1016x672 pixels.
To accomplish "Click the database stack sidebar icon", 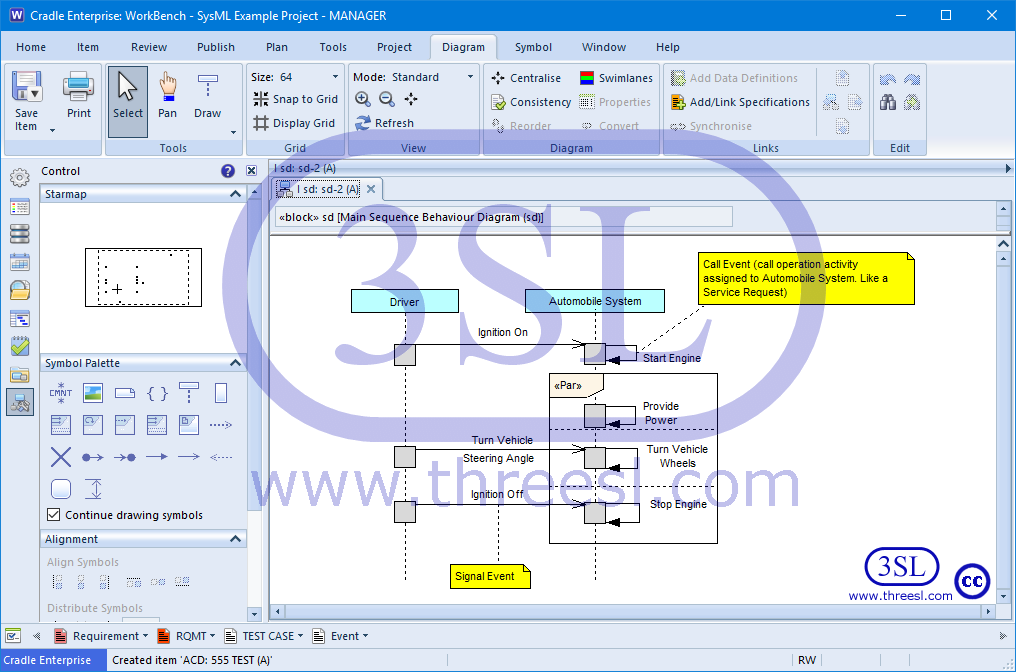I will [x=19, y=234].
